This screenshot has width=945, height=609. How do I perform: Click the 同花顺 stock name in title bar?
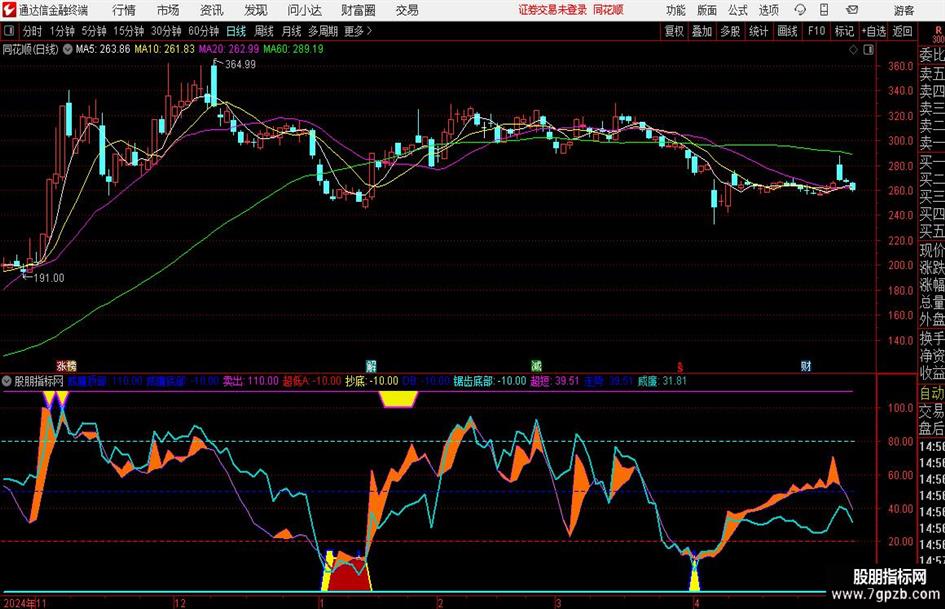coord(608,10)
